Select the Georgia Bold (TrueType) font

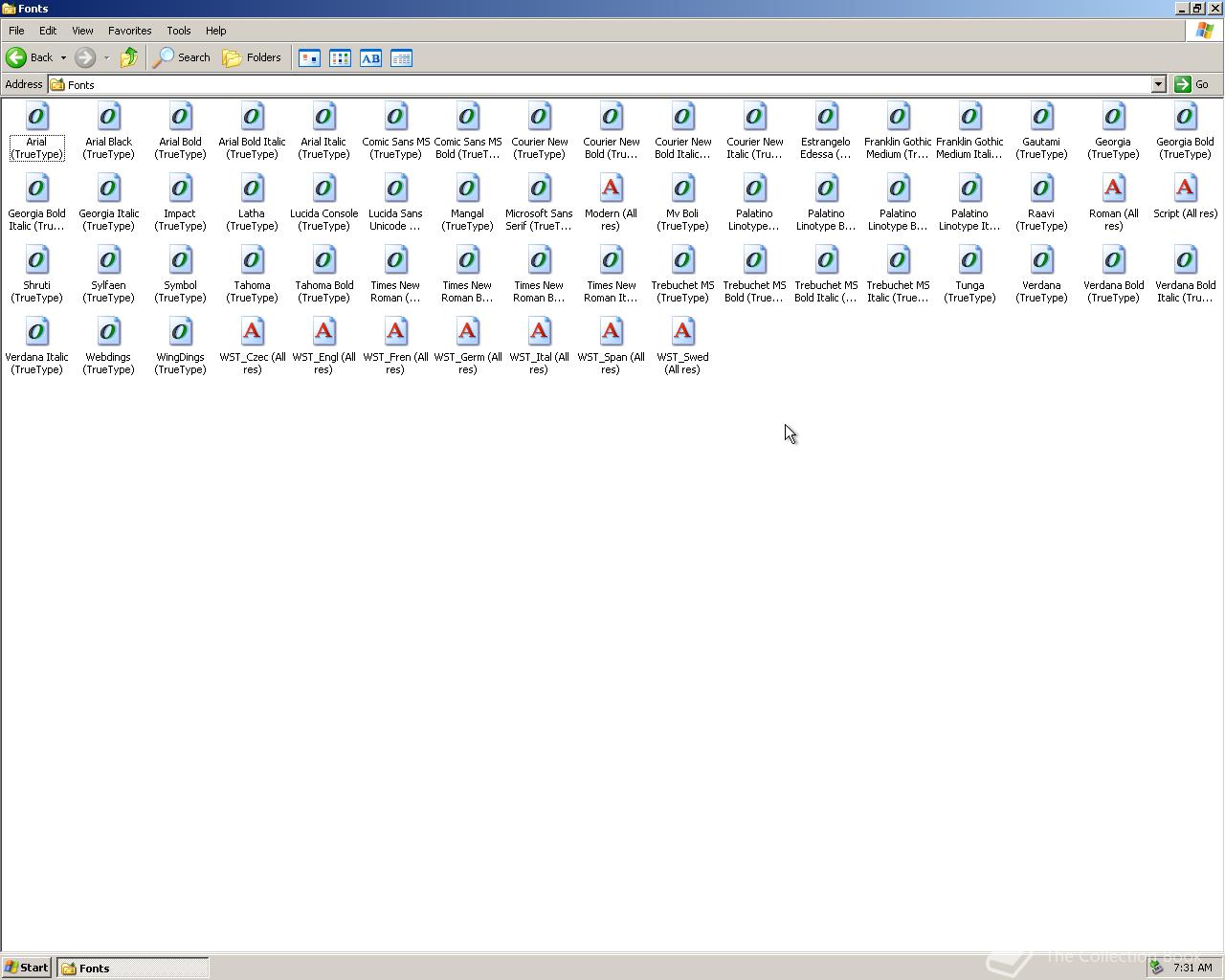point(1185,117)
